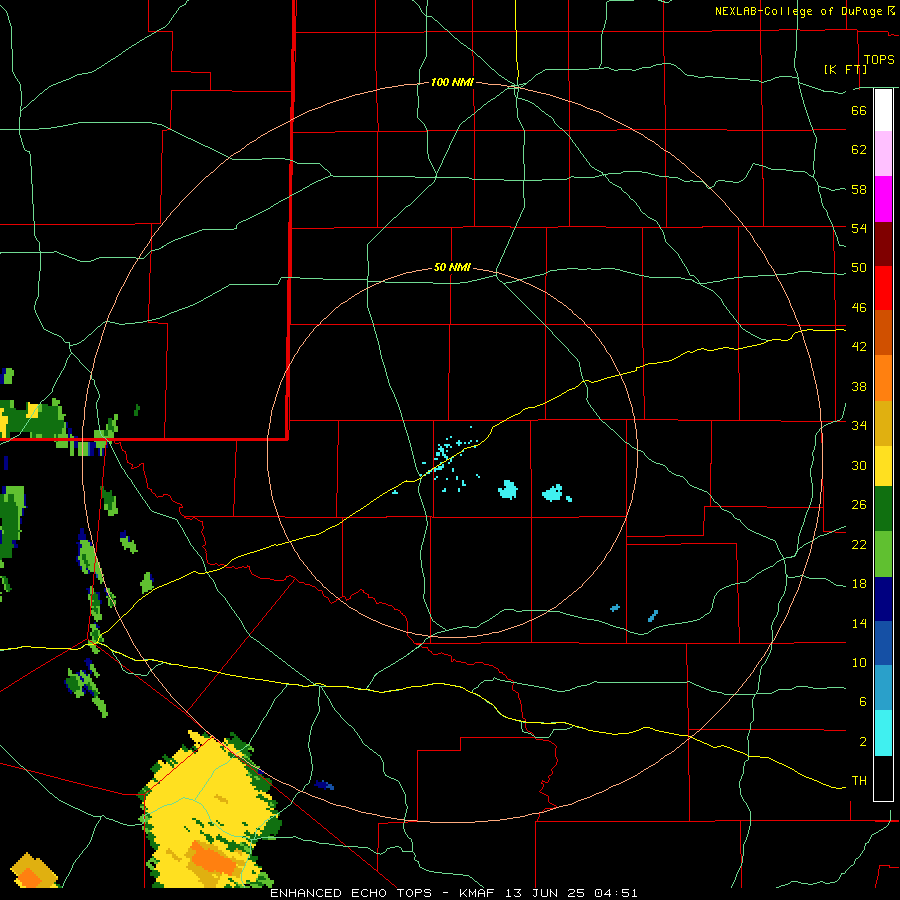Click the 22 legend value
This screenshot has width=900, height=900.
point(859,544)
